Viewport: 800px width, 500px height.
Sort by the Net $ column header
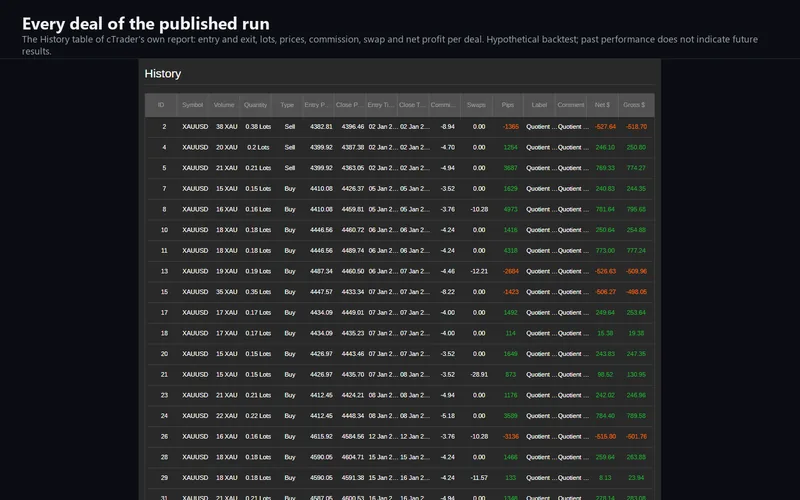[602, 105]
